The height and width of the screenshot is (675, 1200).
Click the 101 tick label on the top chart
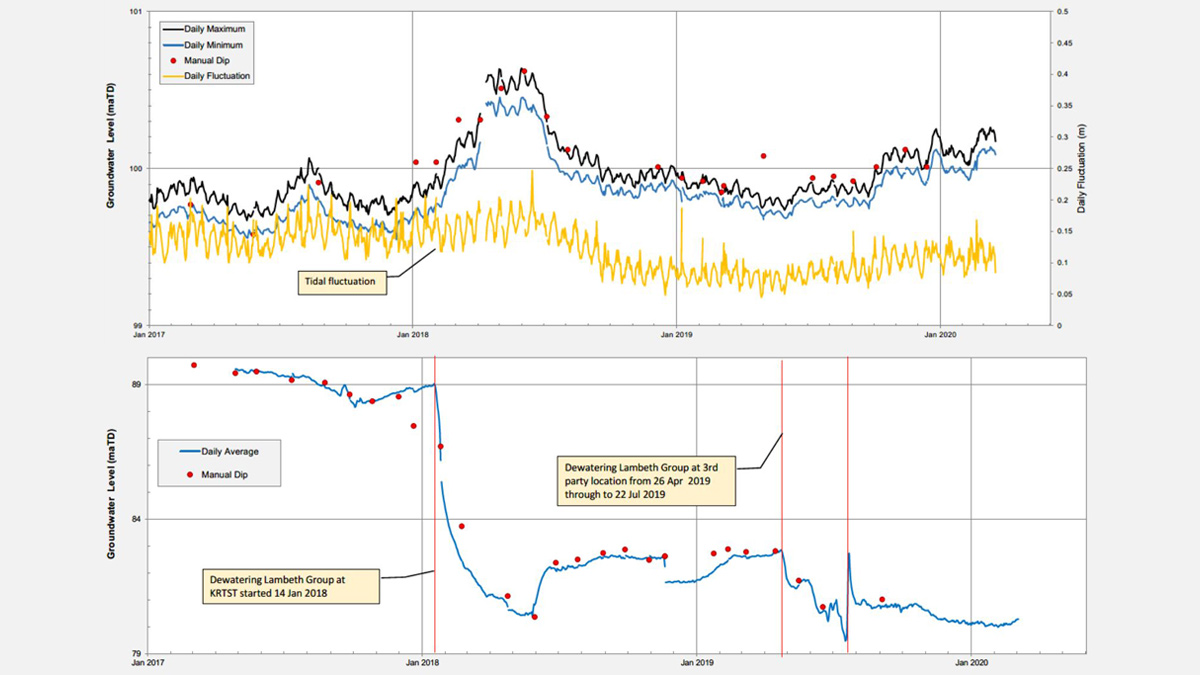click(x=134, y=12)
